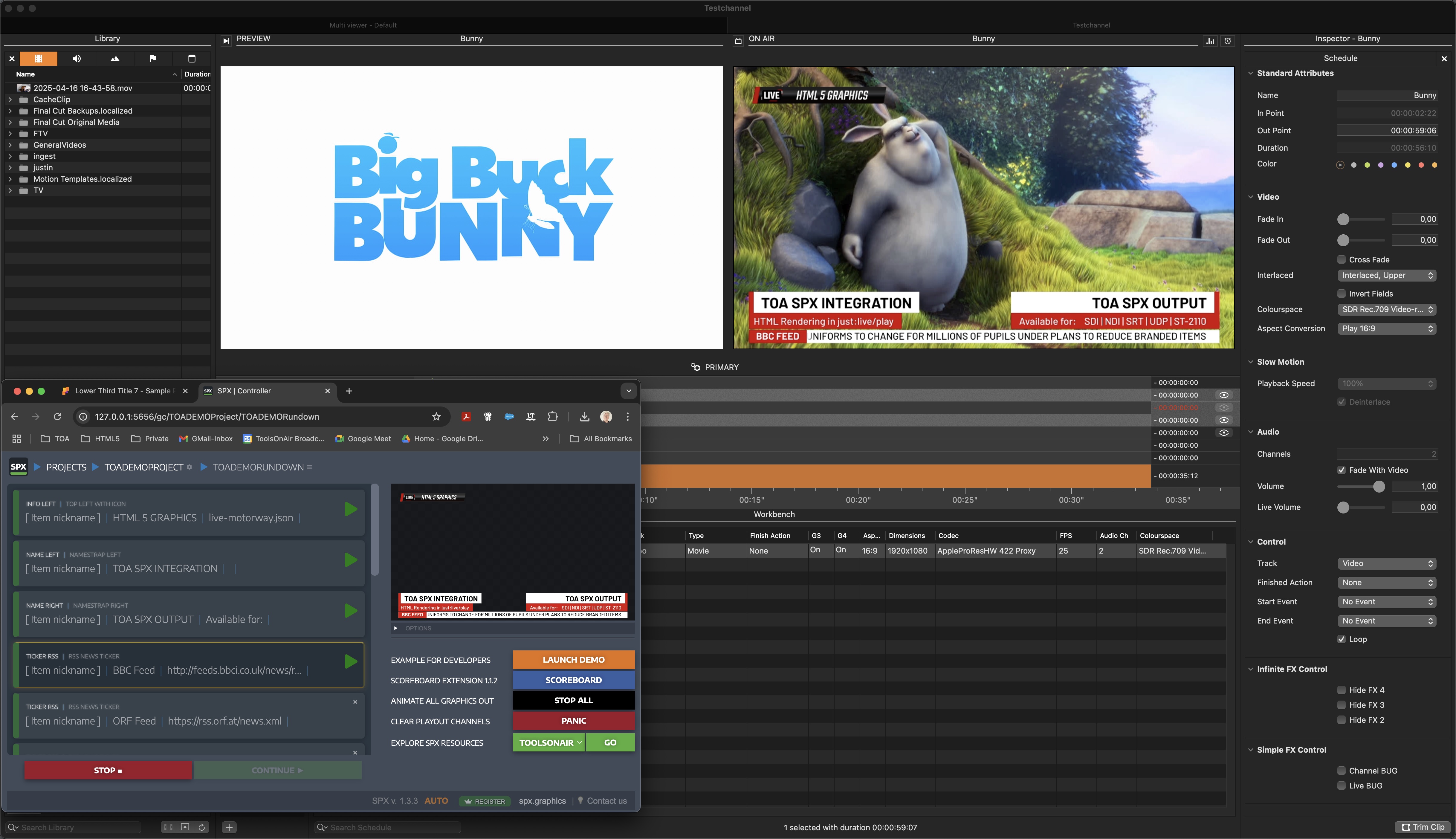
Task: Click the LAUNCH DEMO button
Action: [573, 660]
